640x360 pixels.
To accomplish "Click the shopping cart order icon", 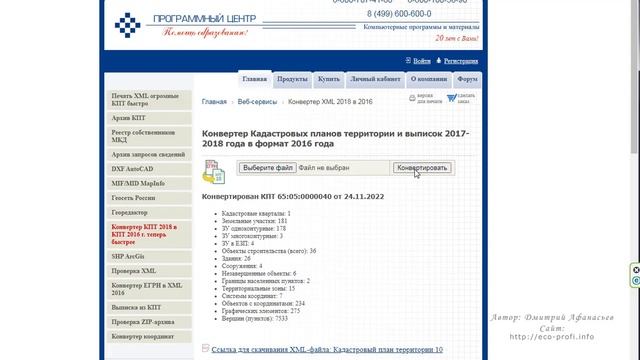I will (x=451, y=98).
